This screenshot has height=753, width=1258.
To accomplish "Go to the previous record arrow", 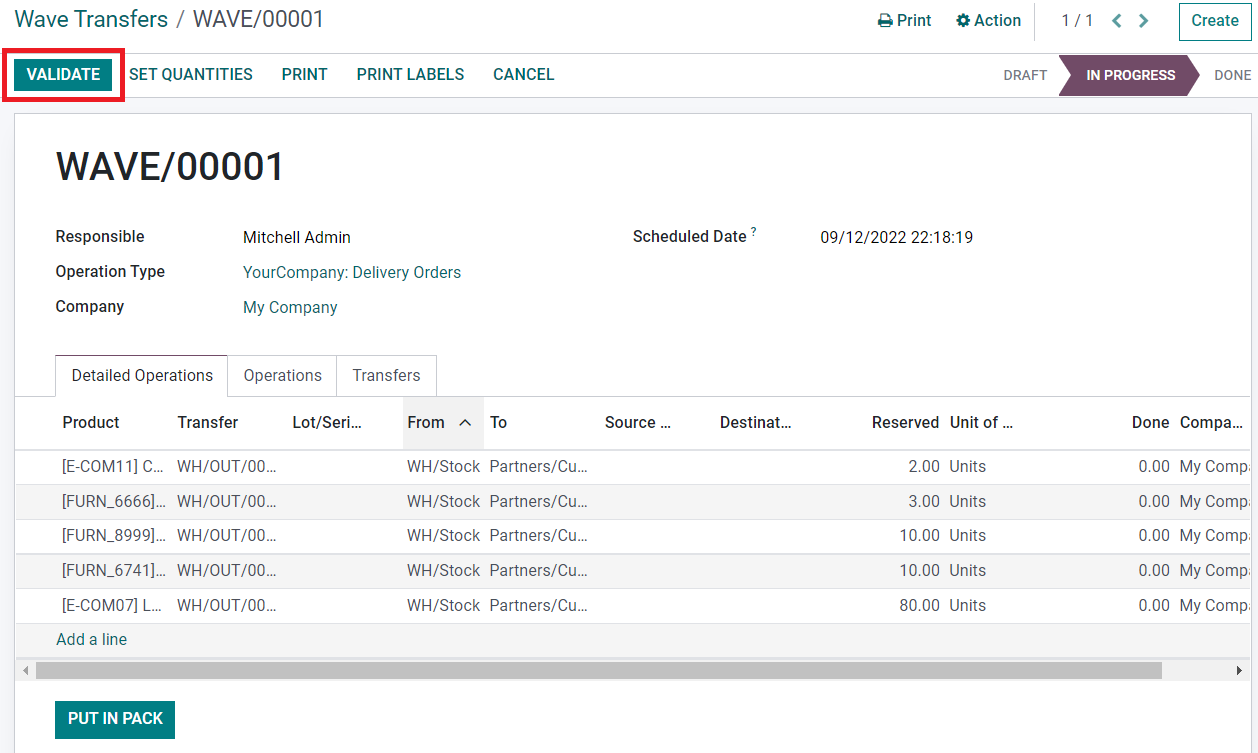I will click(x=1117, y=21).
